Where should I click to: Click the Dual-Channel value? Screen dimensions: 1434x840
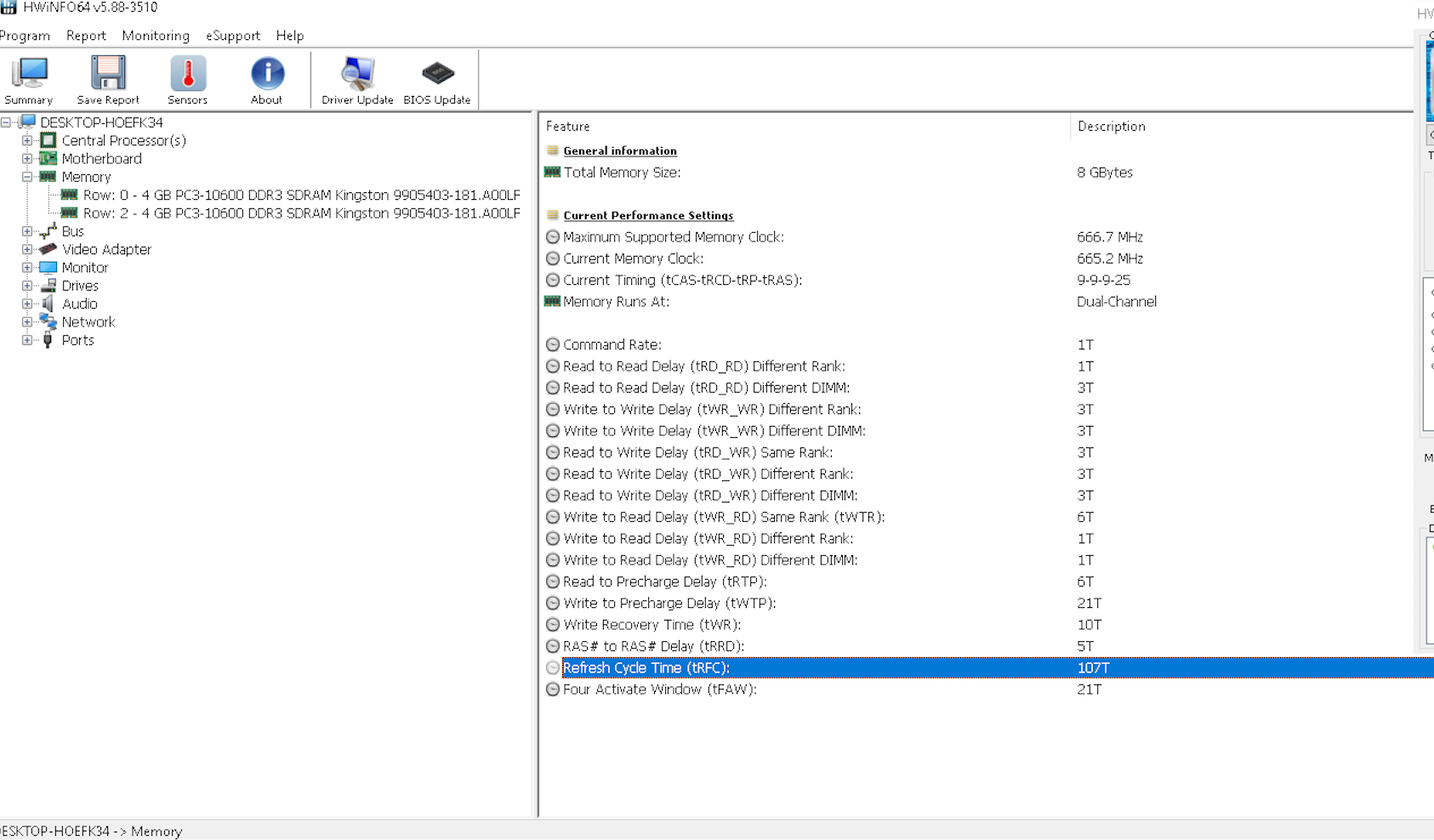coord(1117,301)
